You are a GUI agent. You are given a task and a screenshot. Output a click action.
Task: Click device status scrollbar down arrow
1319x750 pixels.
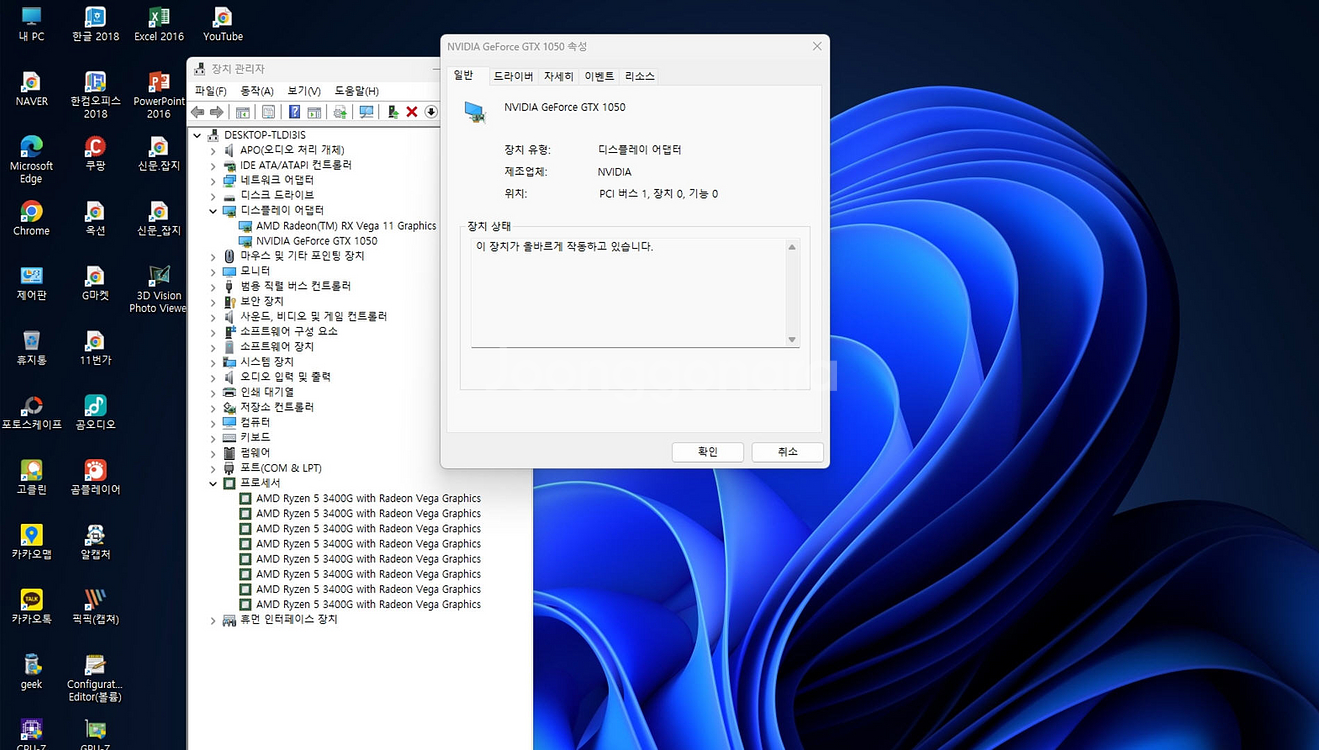coord(792,340)
